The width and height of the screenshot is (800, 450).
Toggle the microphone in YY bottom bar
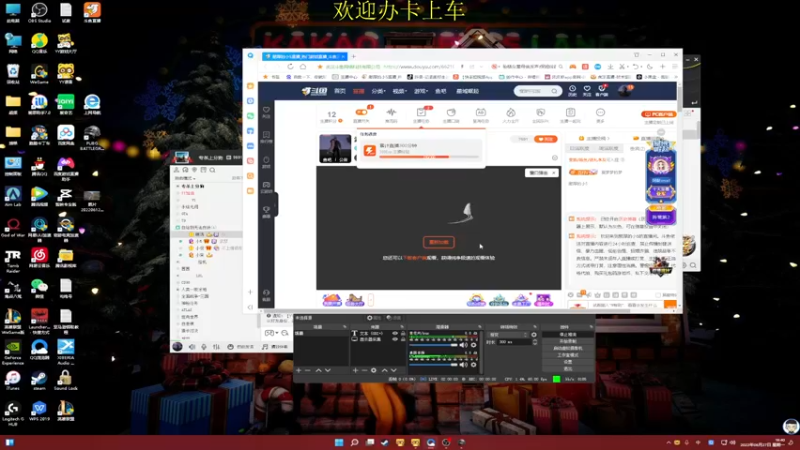[x=204, y=347]
